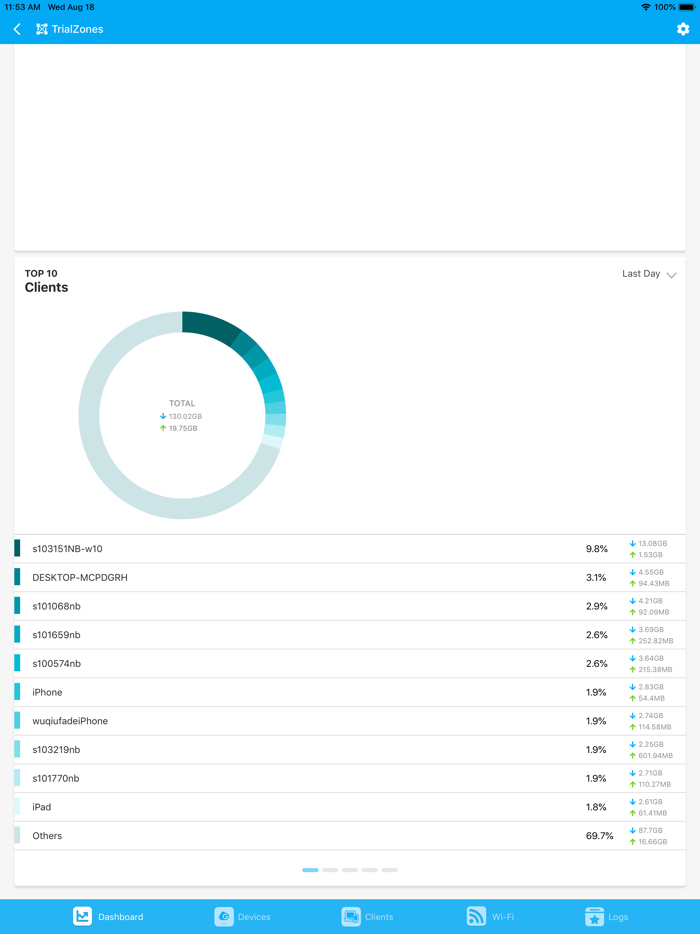Open the settings gear icon
The image size is (700, 934).
click(x=683, y=29)
